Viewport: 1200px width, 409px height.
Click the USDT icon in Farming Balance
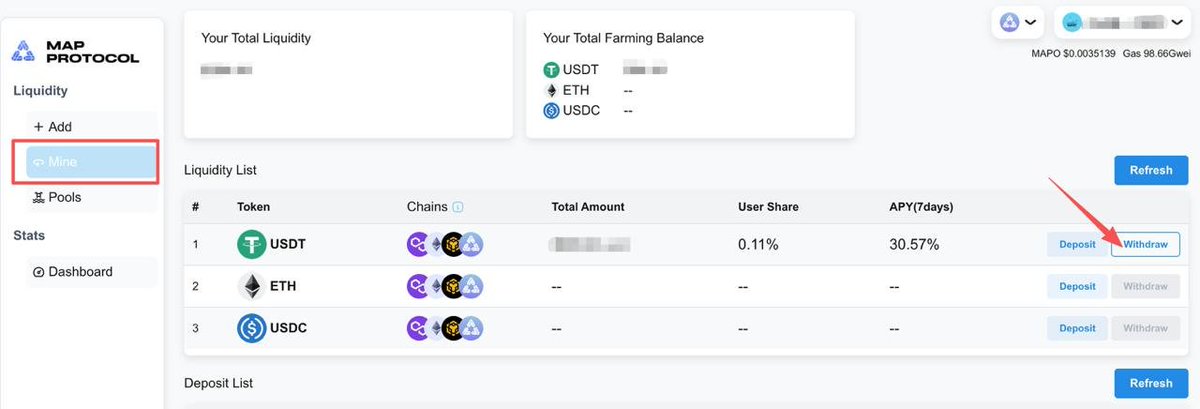[550, 70]
